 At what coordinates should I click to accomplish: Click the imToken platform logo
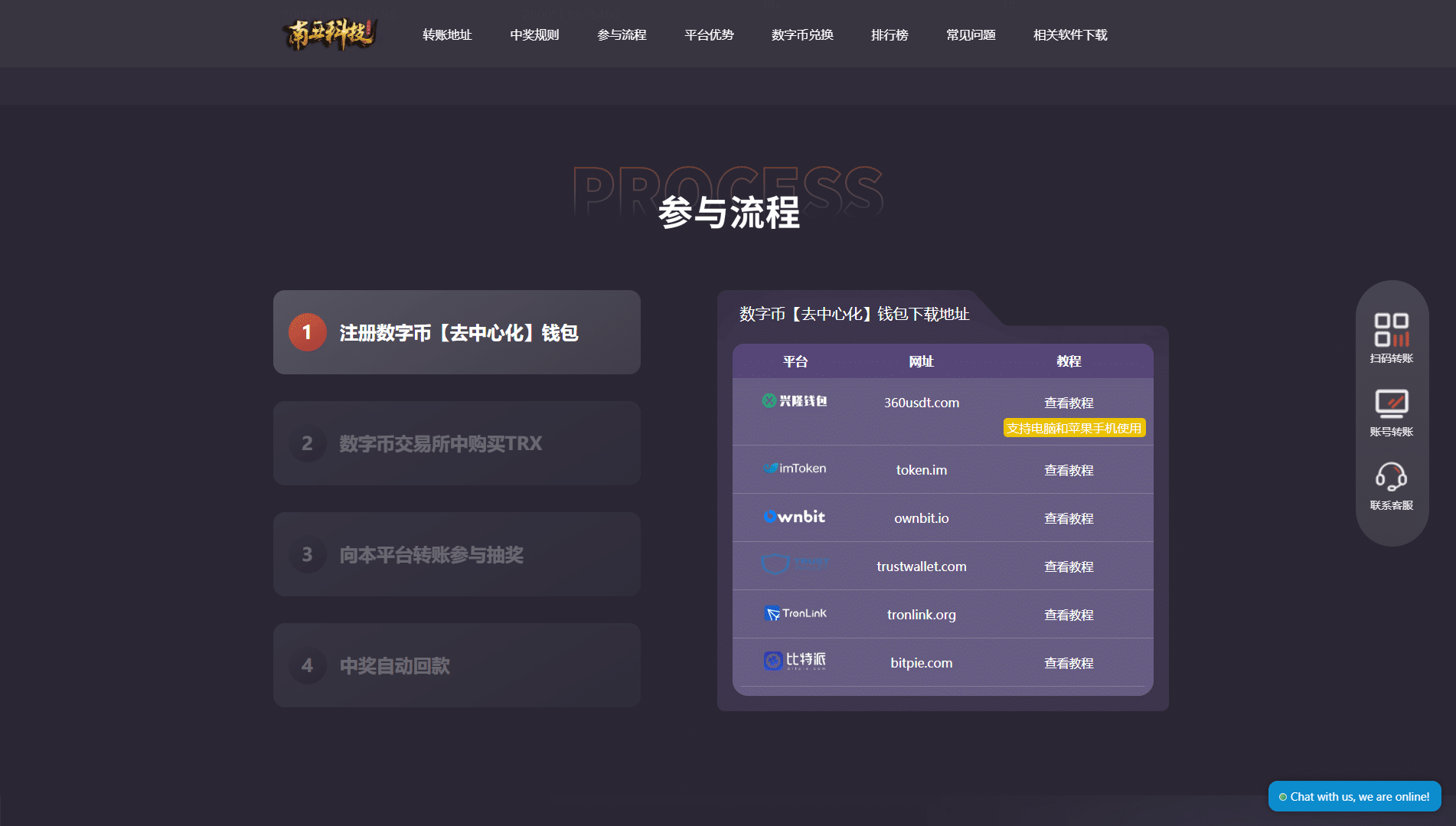tap(794, 469)
